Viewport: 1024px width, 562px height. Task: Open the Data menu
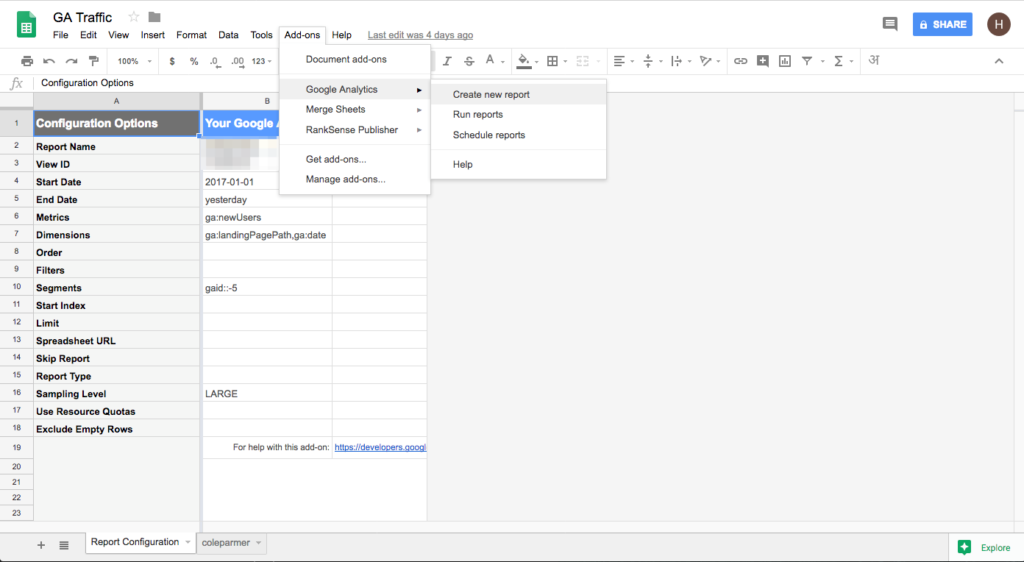(x=229, y=35)
